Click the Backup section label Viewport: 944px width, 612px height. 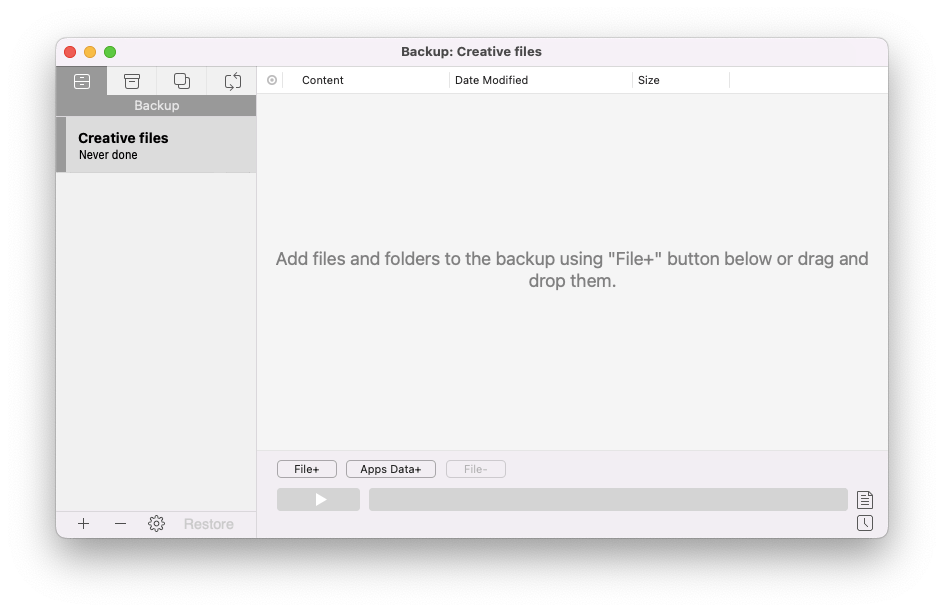[x=157, y=105]
